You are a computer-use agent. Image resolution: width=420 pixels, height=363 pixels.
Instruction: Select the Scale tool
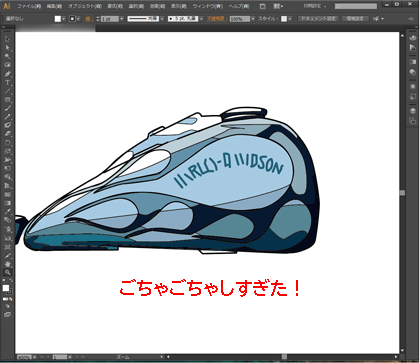coord(7,152)
